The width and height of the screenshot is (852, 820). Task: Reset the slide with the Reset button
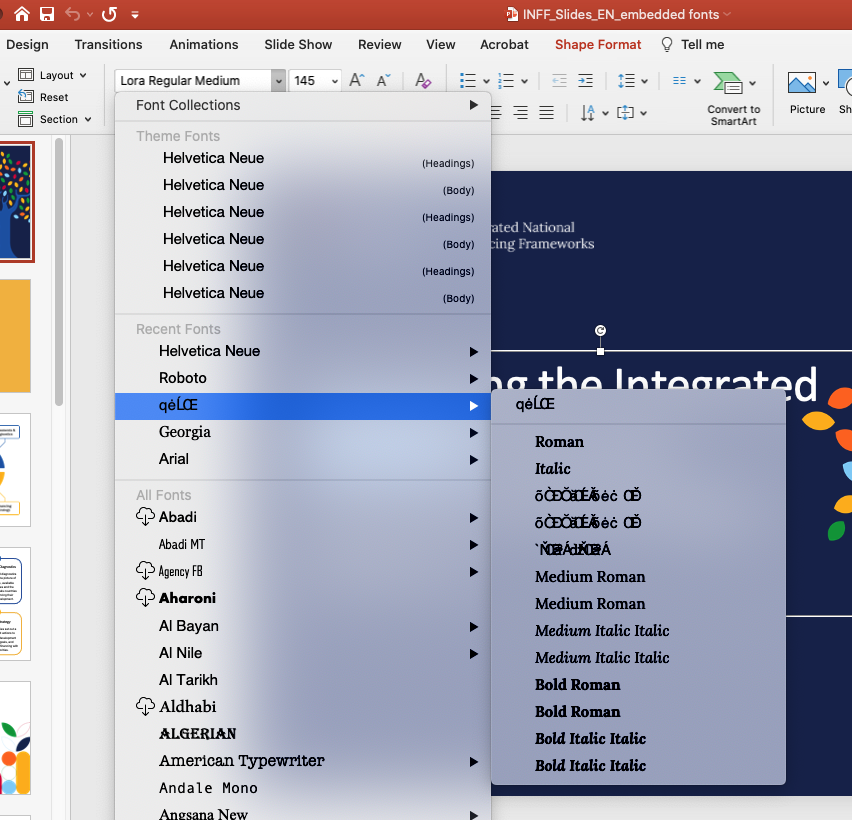point(43,97)
